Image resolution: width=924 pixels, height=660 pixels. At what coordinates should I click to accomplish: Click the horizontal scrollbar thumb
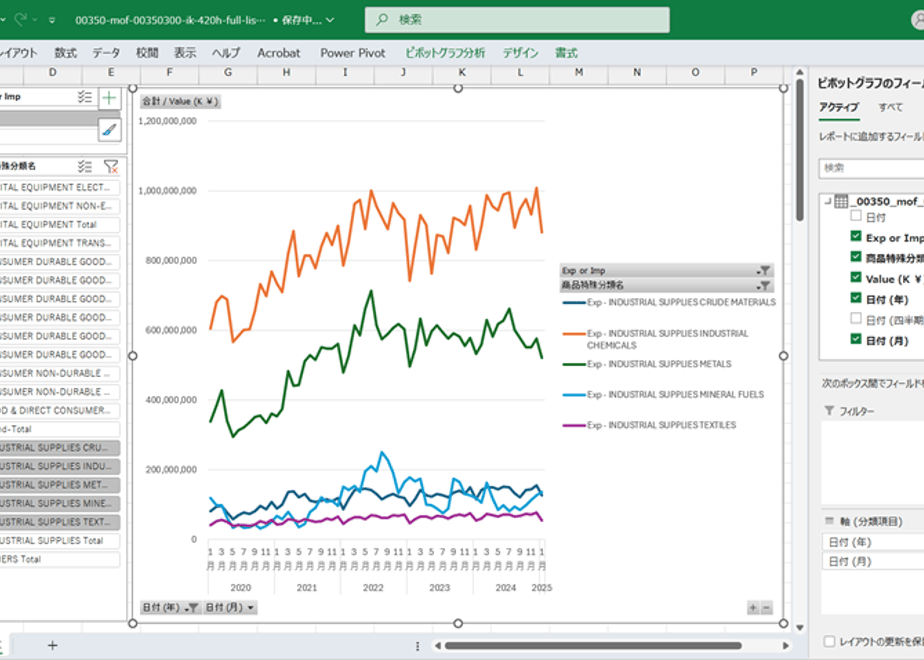[593, 646]
